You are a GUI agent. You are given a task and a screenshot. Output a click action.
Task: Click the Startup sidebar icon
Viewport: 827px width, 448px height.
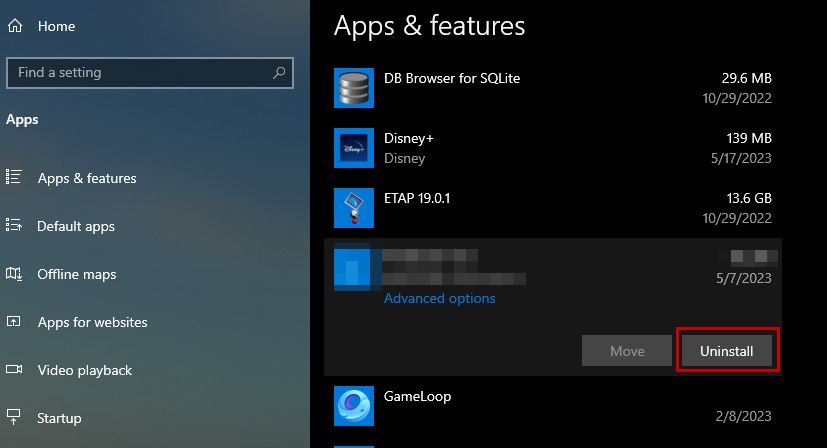pyautogui.click(x=14, y=418)
